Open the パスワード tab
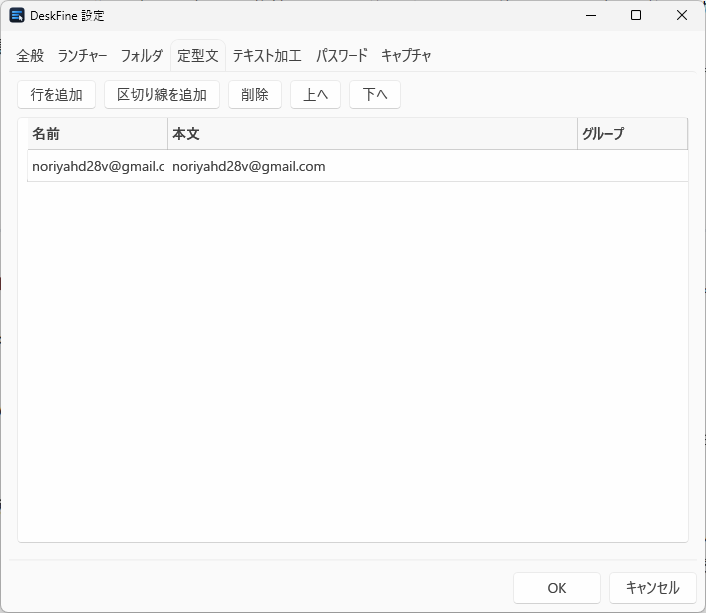706x613 pixels. pyautogui.click(x=342, y=56)
